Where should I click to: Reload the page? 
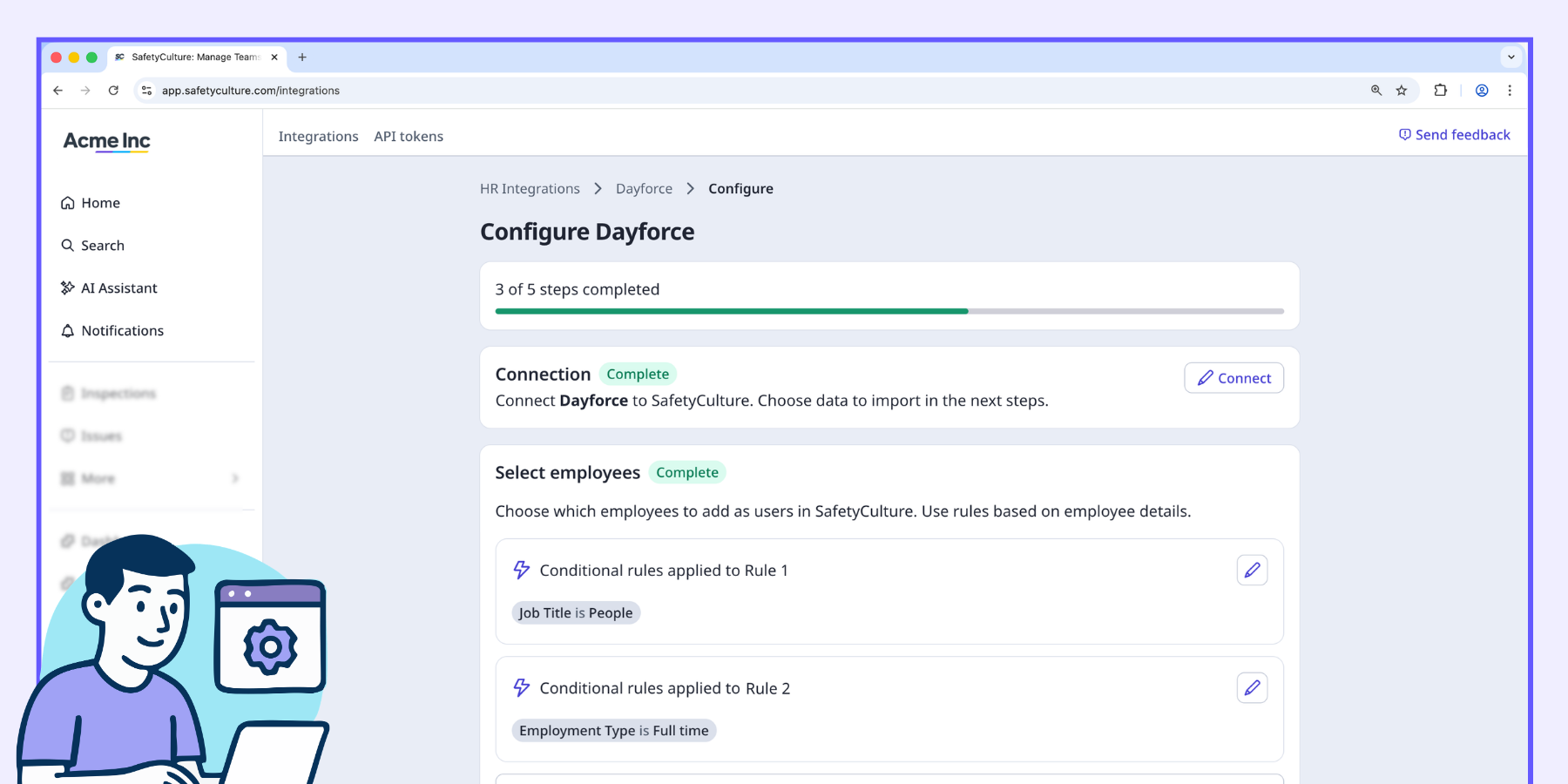coord(113,91)
